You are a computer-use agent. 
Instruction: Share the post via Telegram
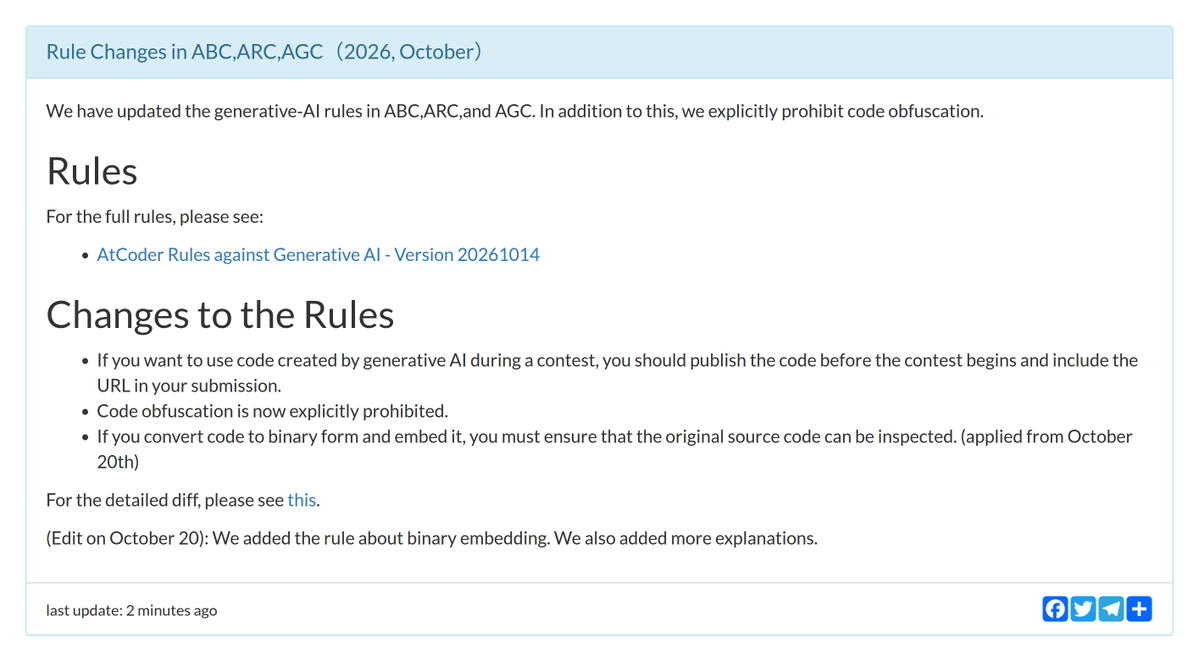point(1111,609)
